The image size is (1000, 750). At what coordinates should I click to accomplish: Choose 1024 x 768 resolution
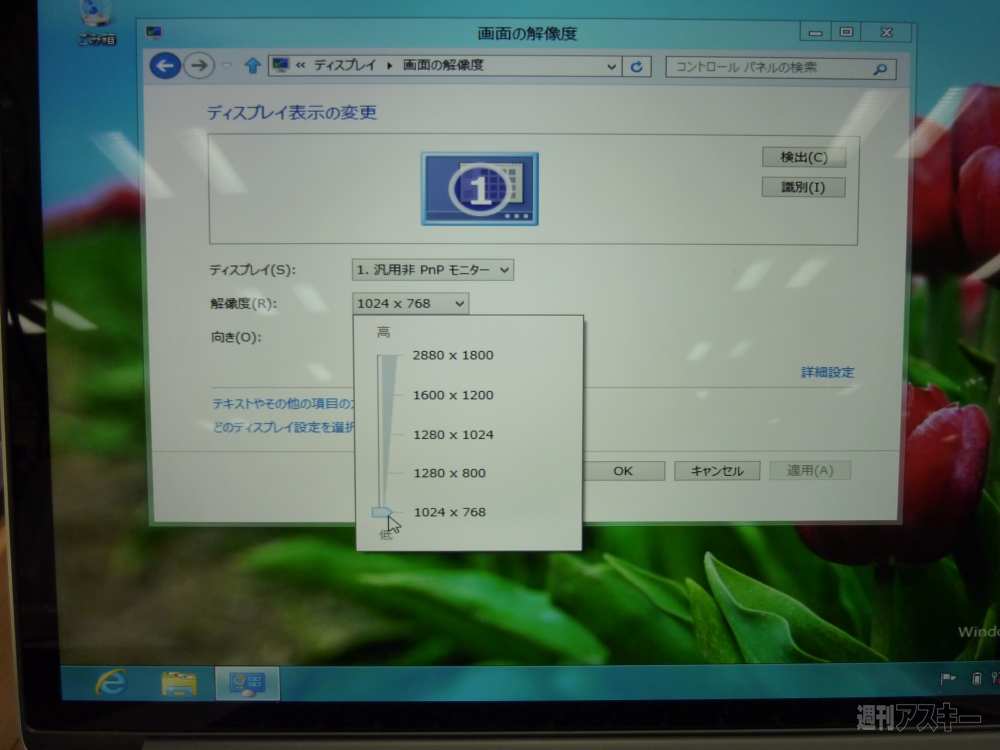click(x=450, y=512)
